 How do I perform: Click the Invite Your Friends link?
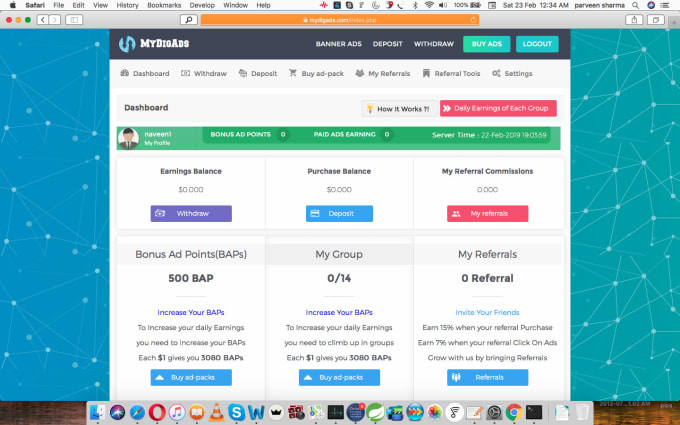(487, 312)
